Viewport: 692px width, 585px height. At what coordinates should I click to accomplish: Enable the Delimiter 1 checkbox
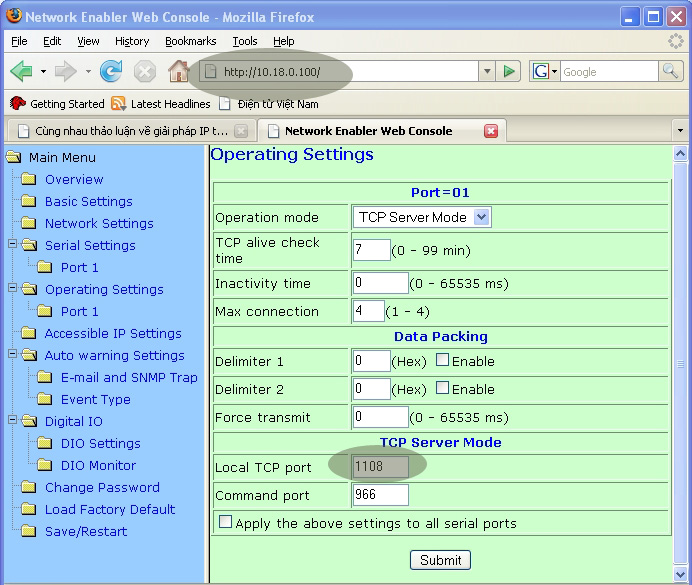point(443,361)
